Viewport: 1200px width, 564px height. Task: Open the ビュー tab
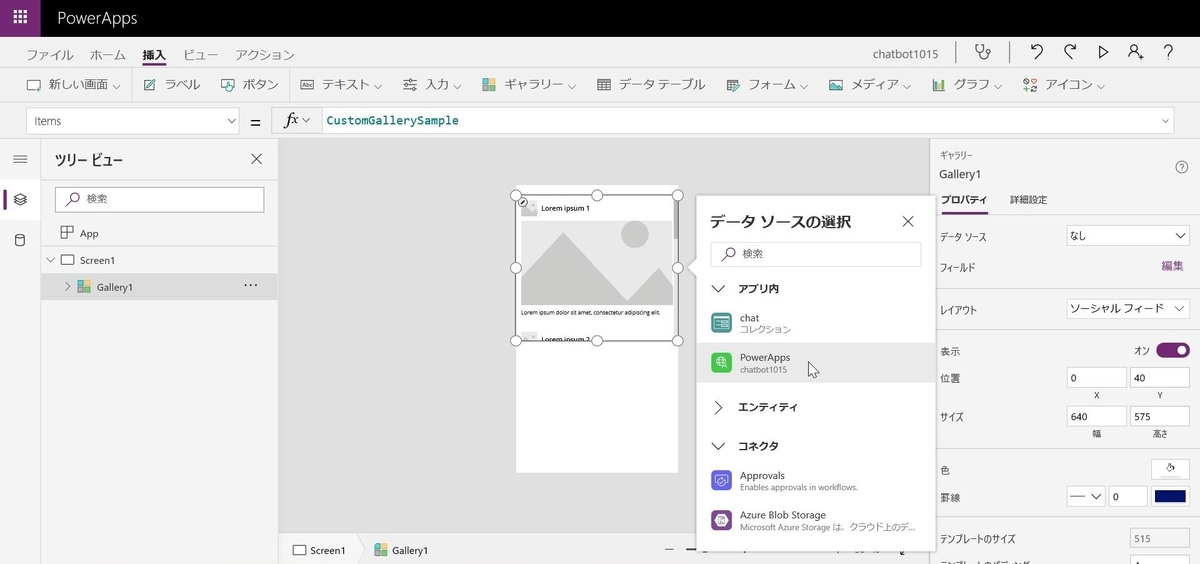(201, 55)
